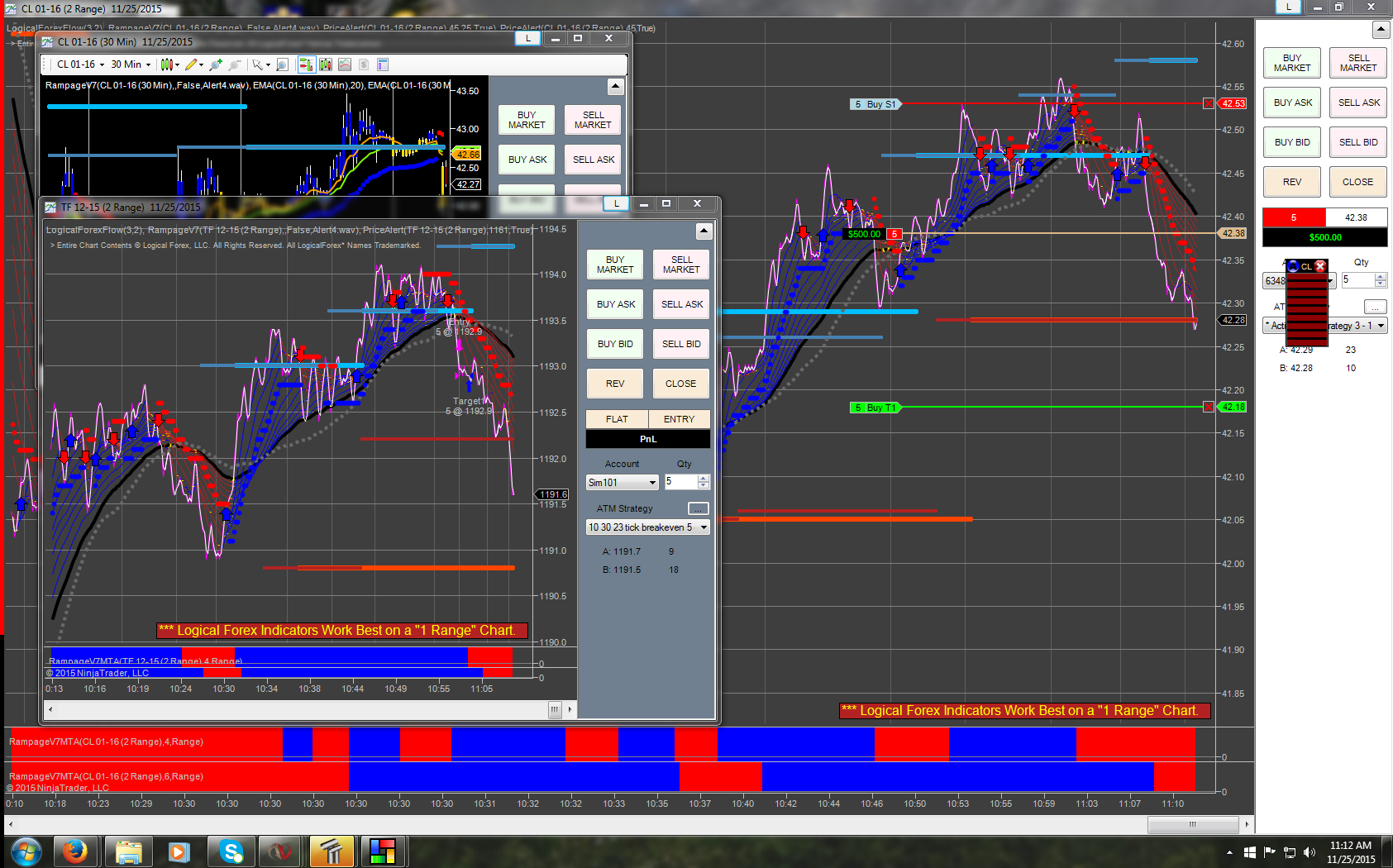Open Account dropdown showing Sim101
The image size is (1393, 868).
point(623,482)
